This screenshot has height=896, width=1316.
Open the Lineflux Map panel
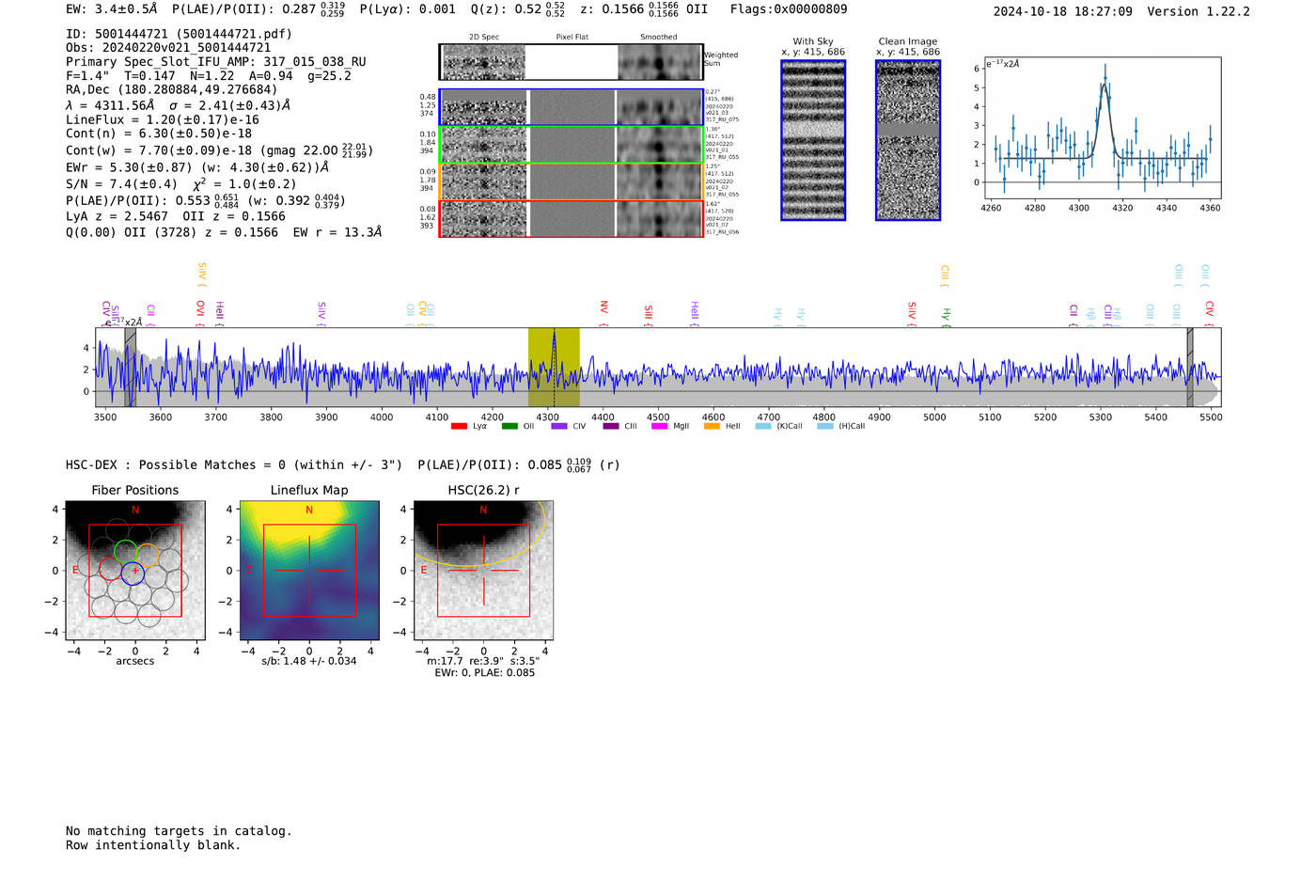(309, 571)
